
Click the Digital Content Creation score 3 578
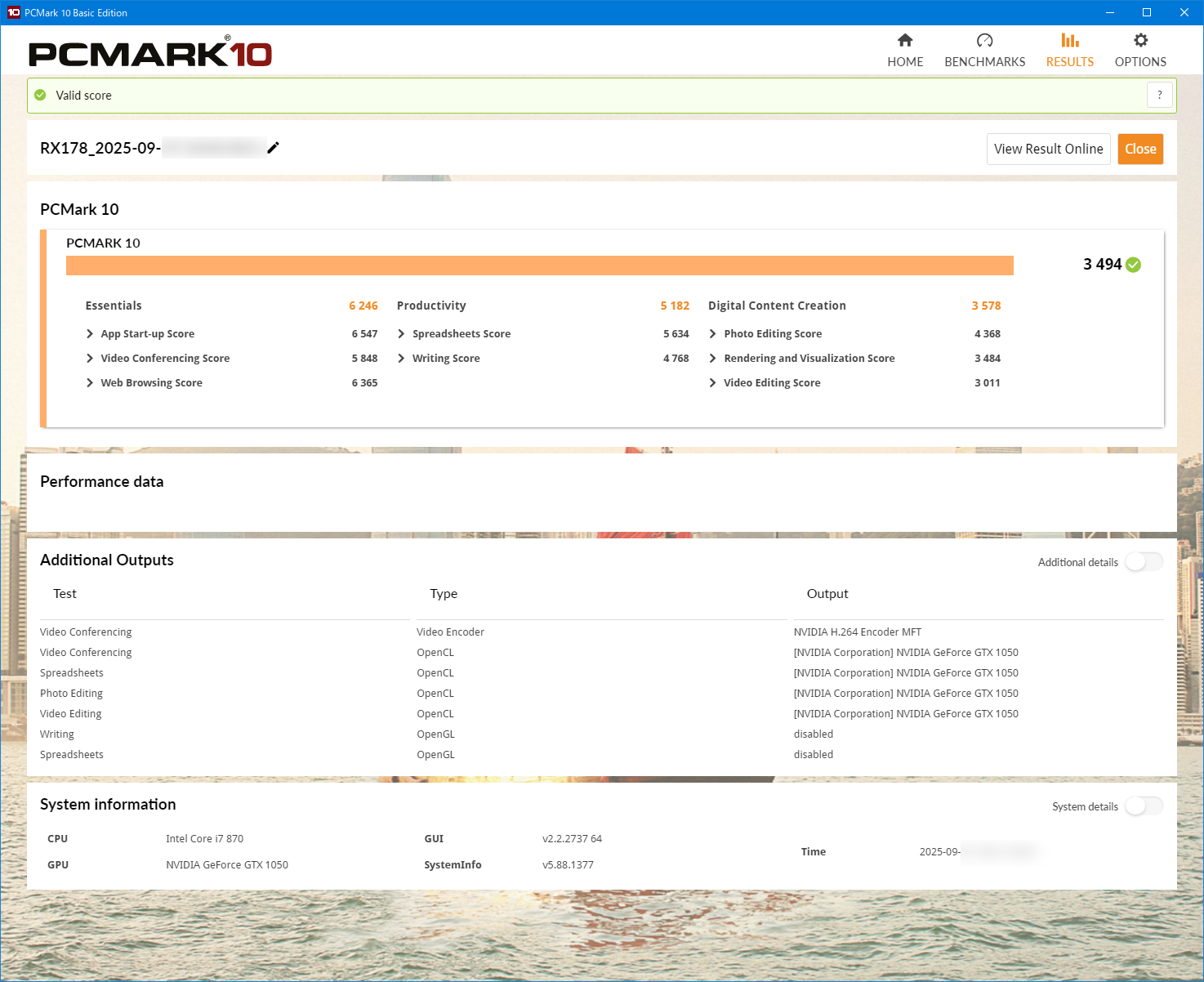point(986,306)
